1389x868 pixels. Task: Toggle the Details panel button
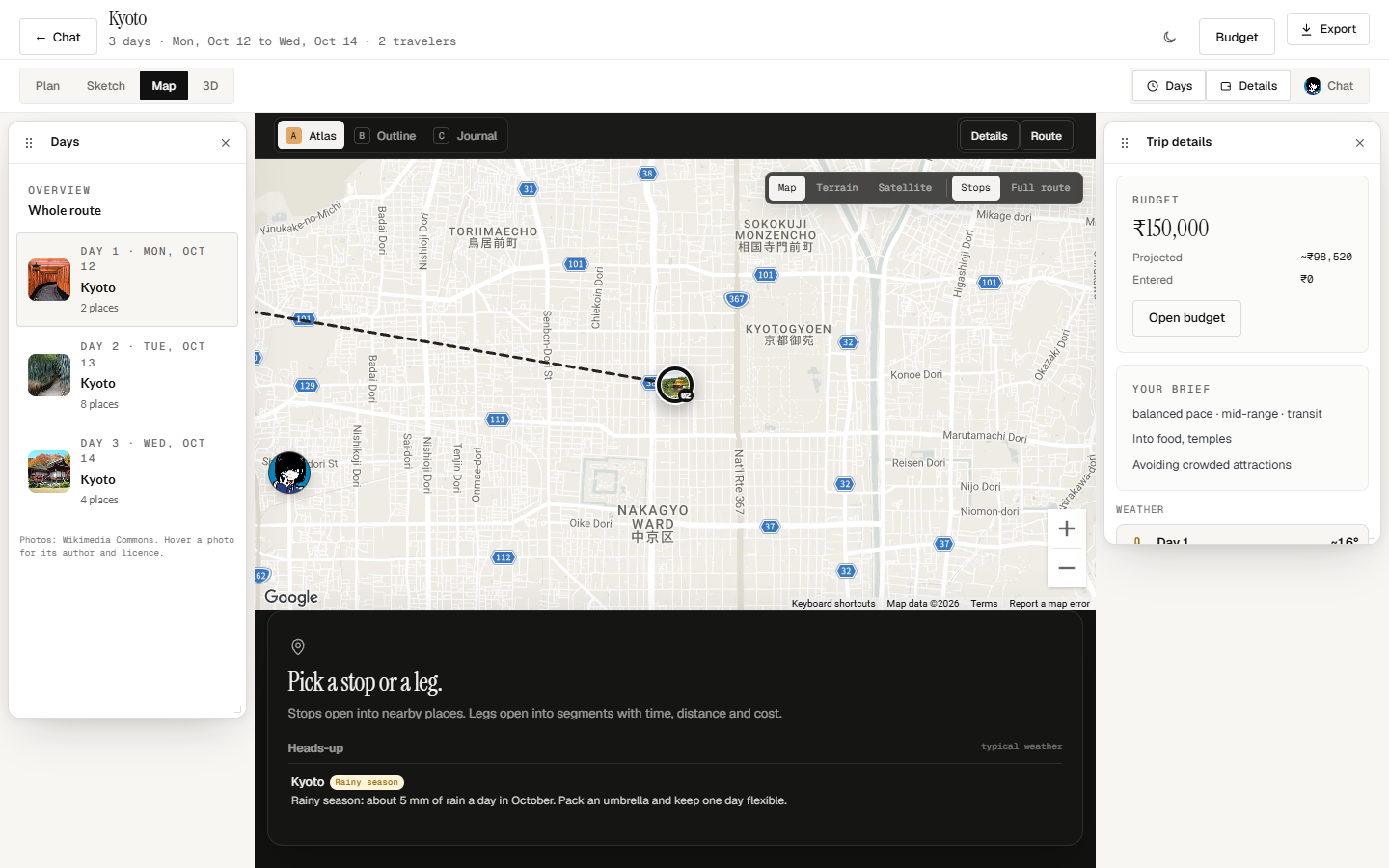[1248, 86]
